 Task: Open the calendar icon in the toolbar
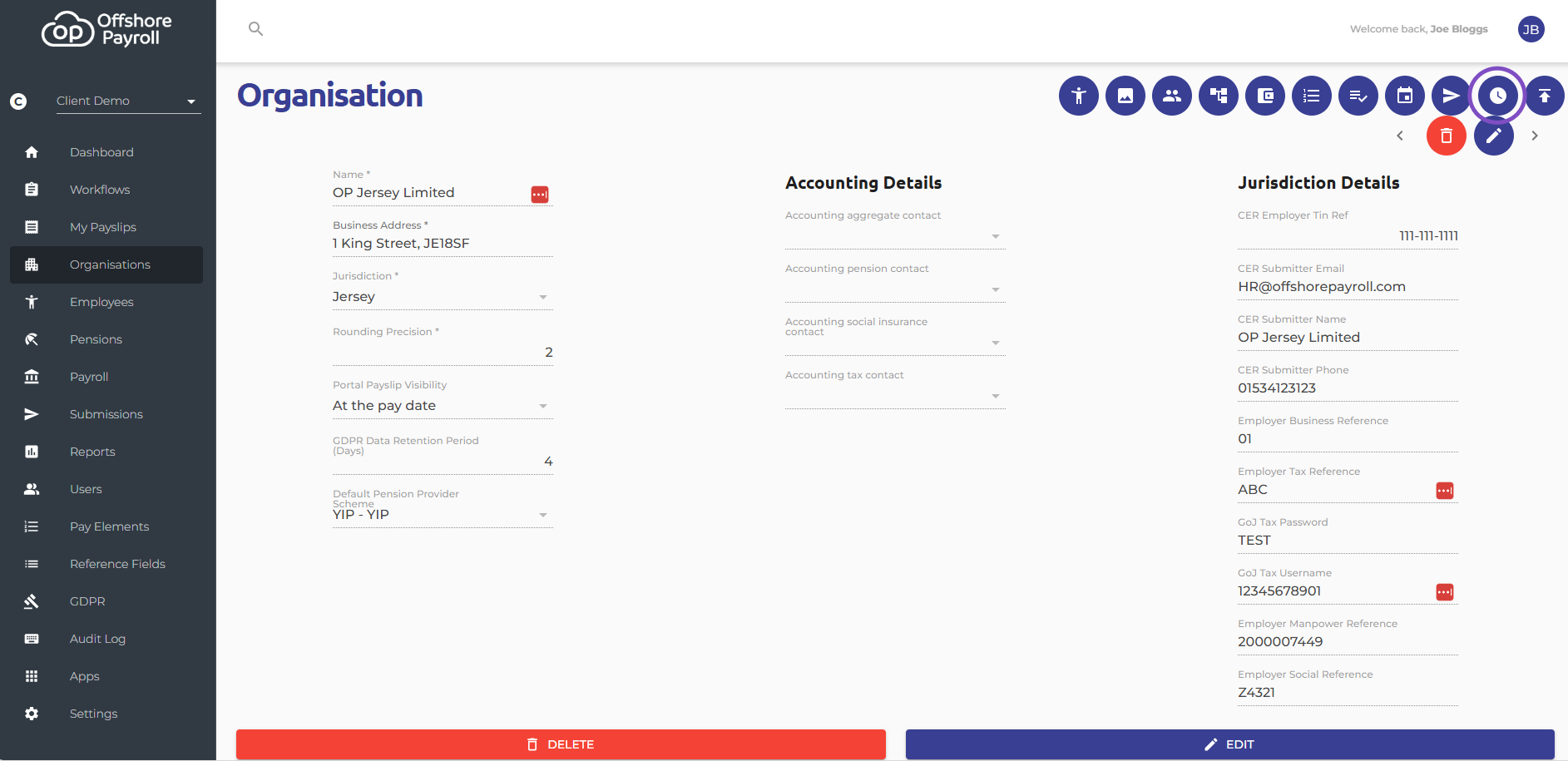1405,96
